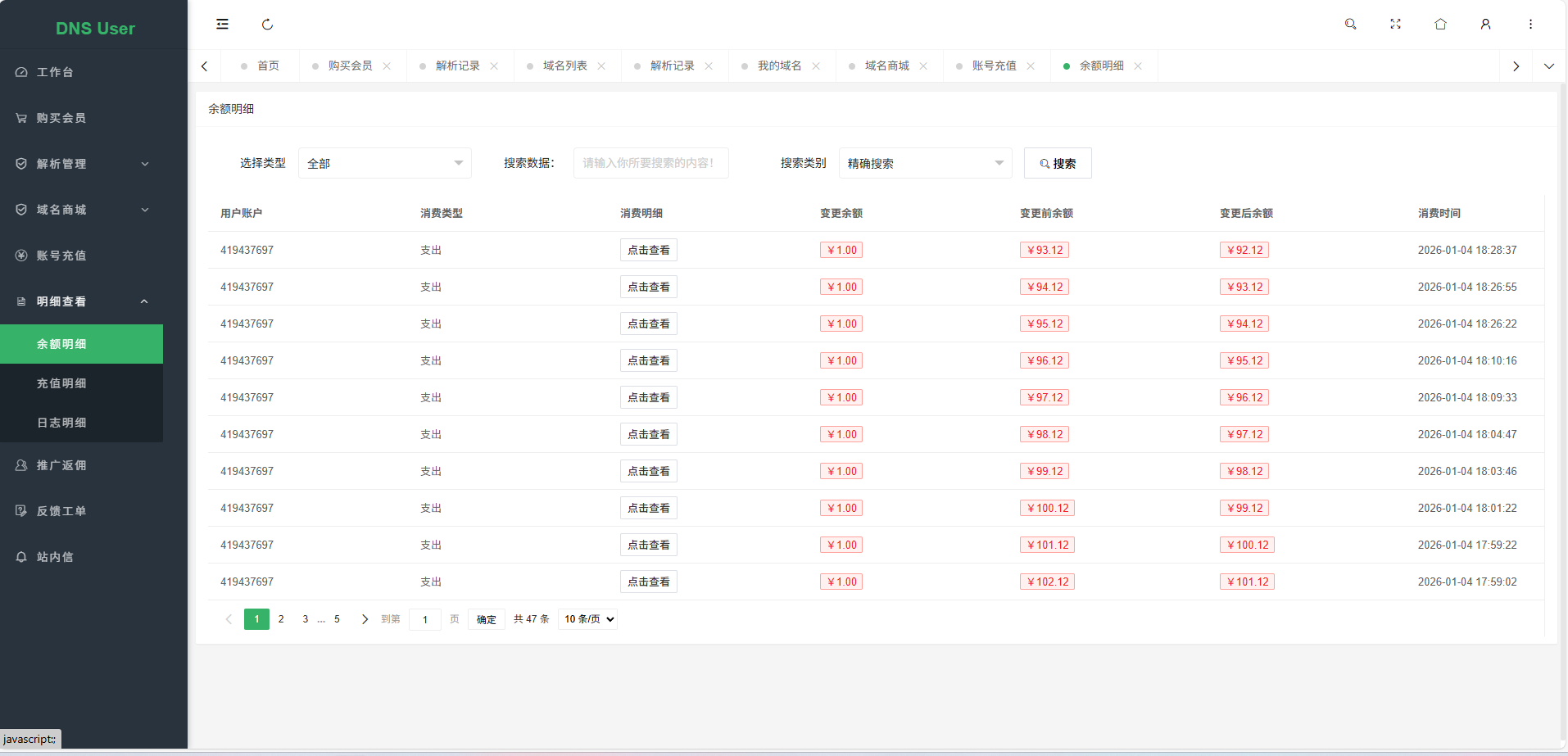Toggle fullscreen mode icon
This screenshot has width=1568, height=756.
tap(1395, 25)
